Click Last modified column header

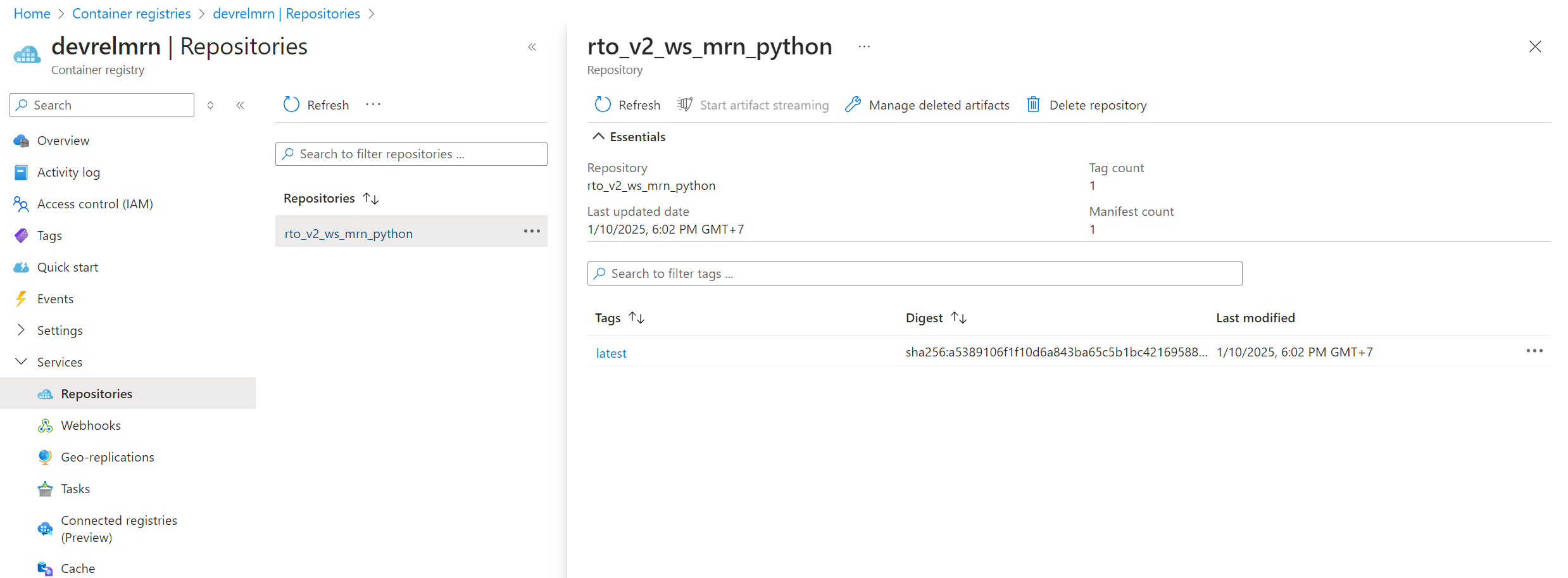tap(1255, 318)
